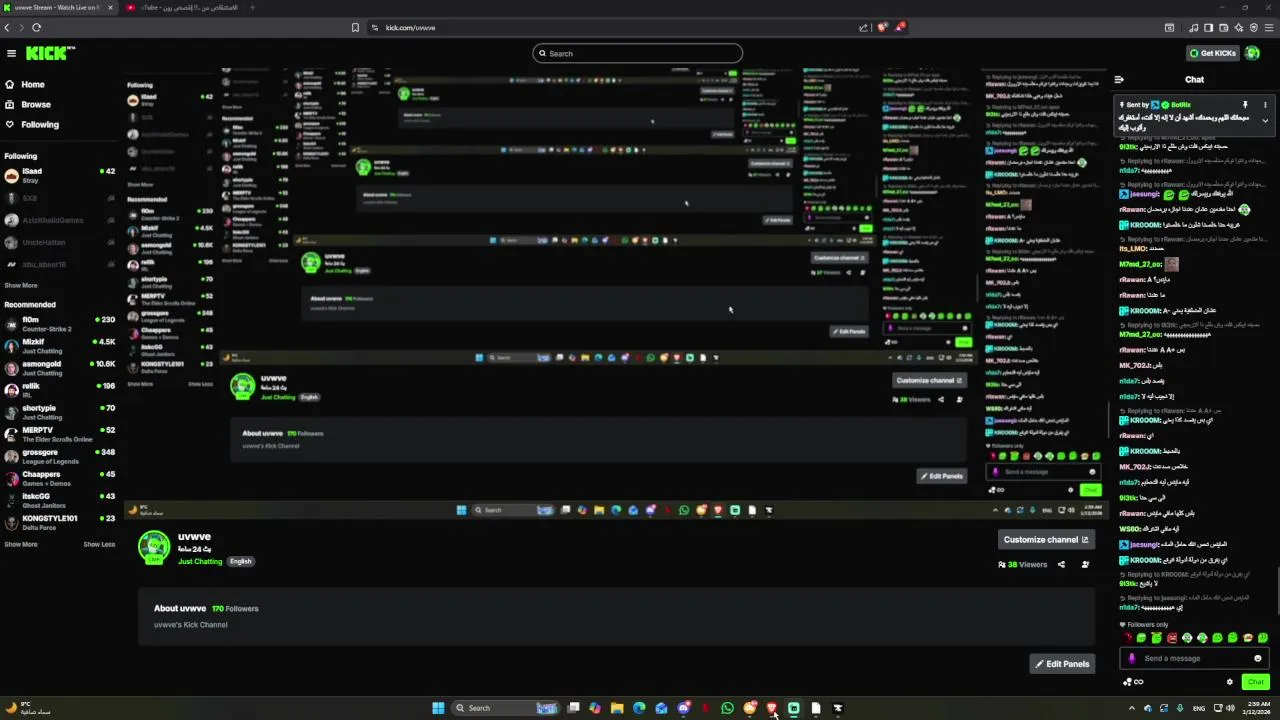Click Edit Panels button
1280x720 pixels.
point(1062,664)
